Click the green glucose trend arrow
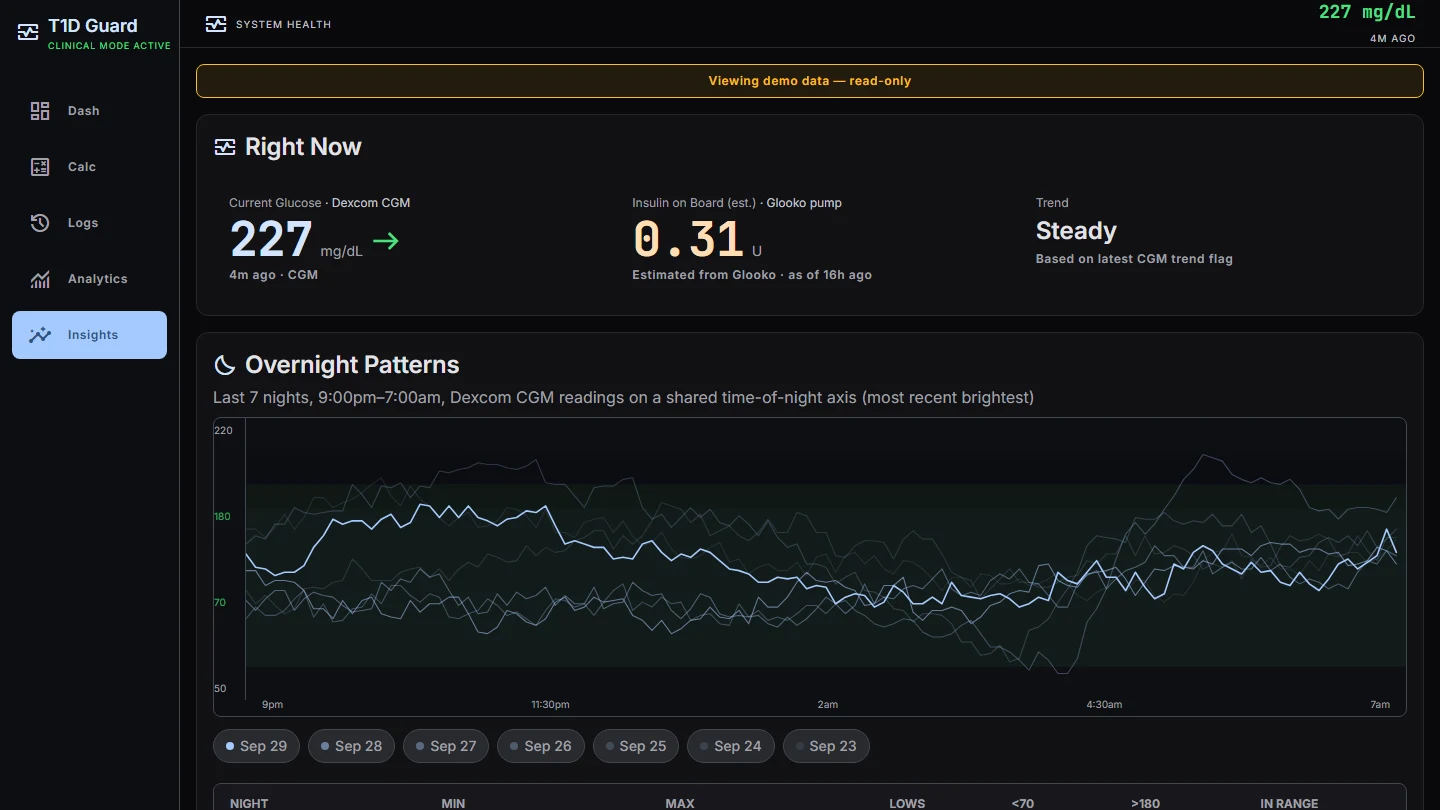Screen dimensions: 1440x810 385,241
